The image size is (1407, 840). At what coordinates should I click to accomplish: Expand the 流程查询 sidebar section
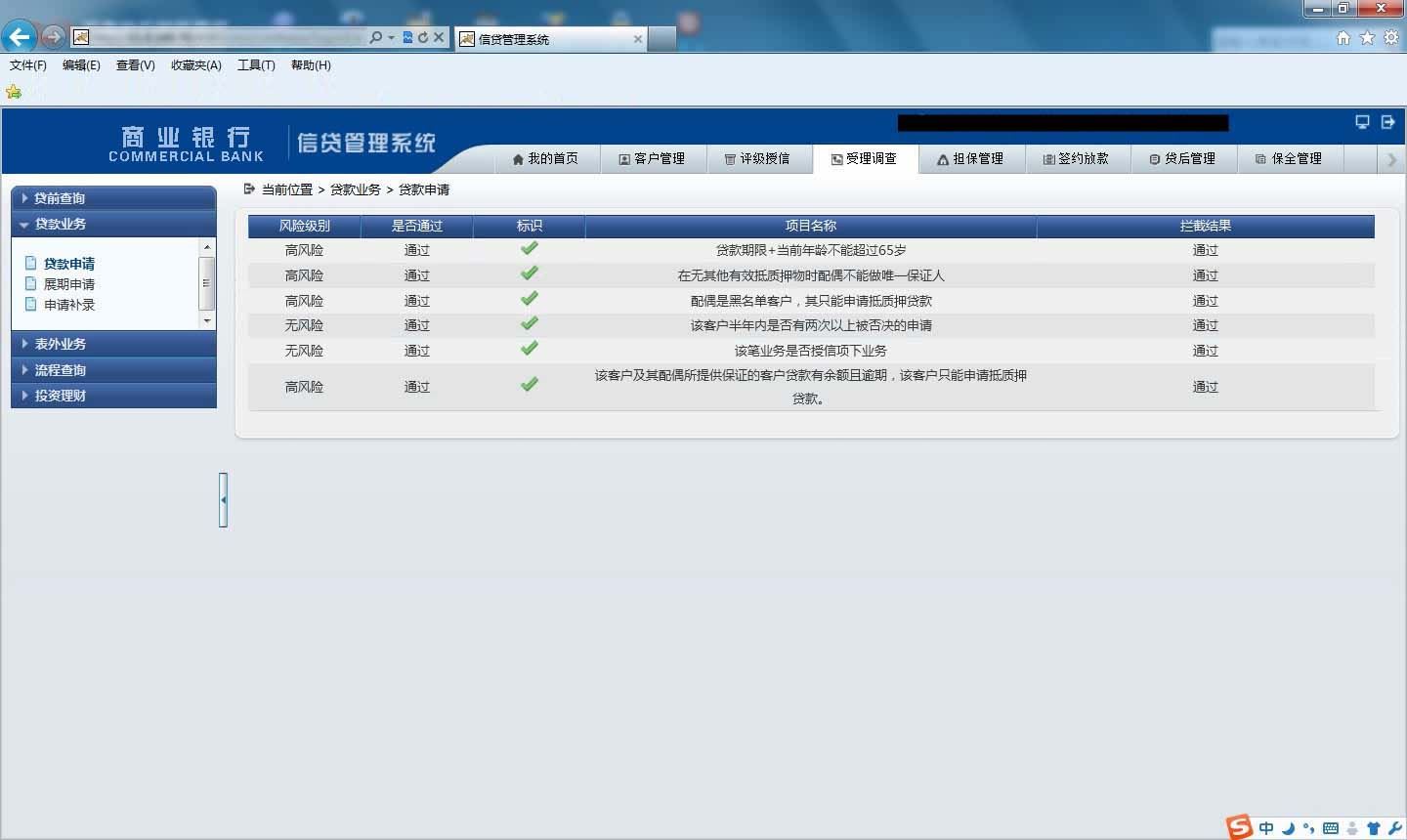pyautogui.click(x=113, y=370)
